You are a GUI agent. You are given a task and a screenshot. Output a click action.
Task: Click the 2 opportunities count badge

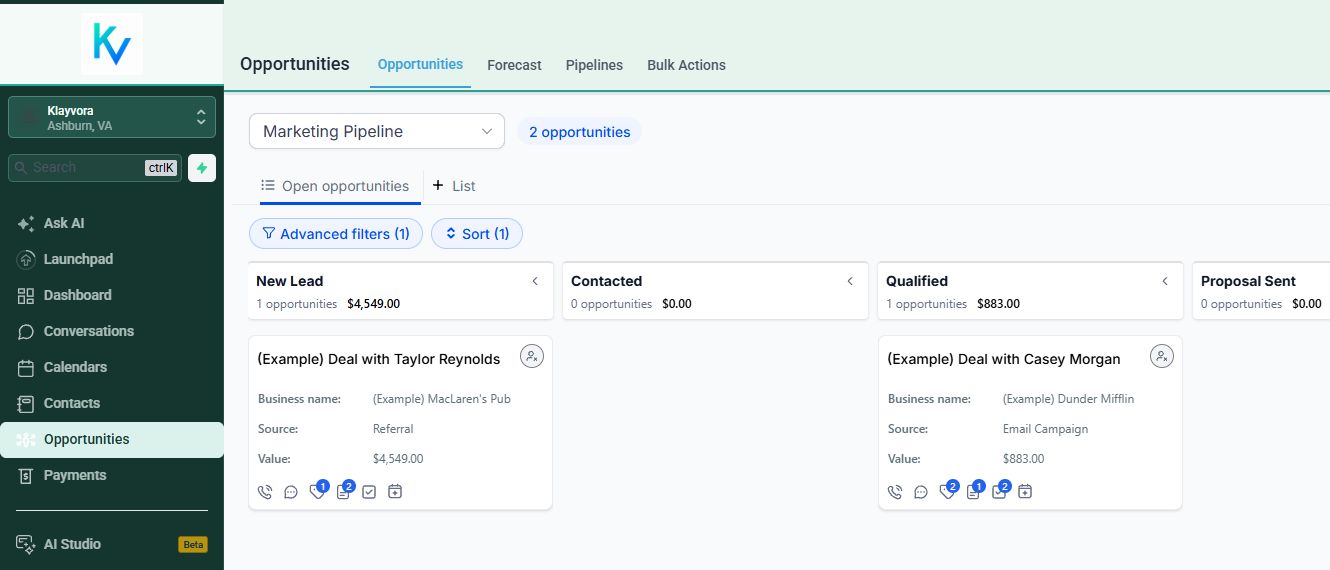[x=580, y=132]
